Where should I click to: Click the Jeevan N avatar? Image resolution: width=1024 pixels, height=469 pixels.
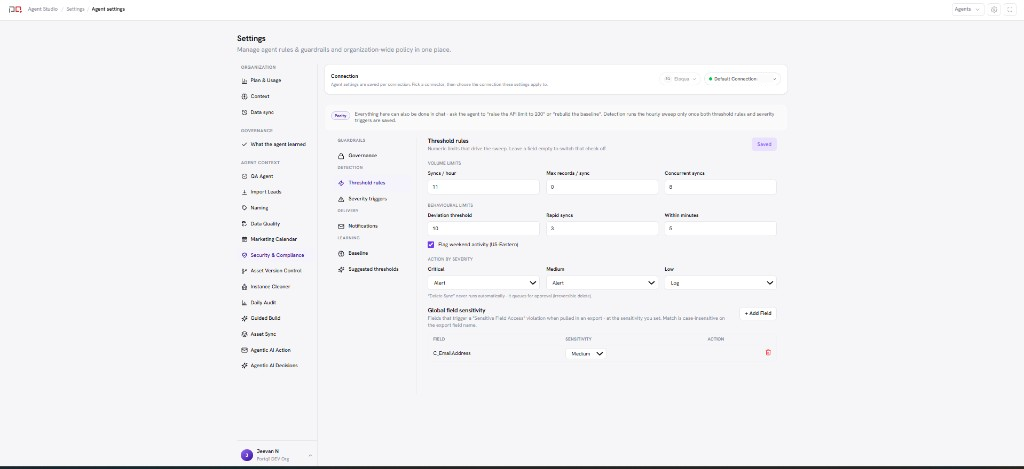246,455
